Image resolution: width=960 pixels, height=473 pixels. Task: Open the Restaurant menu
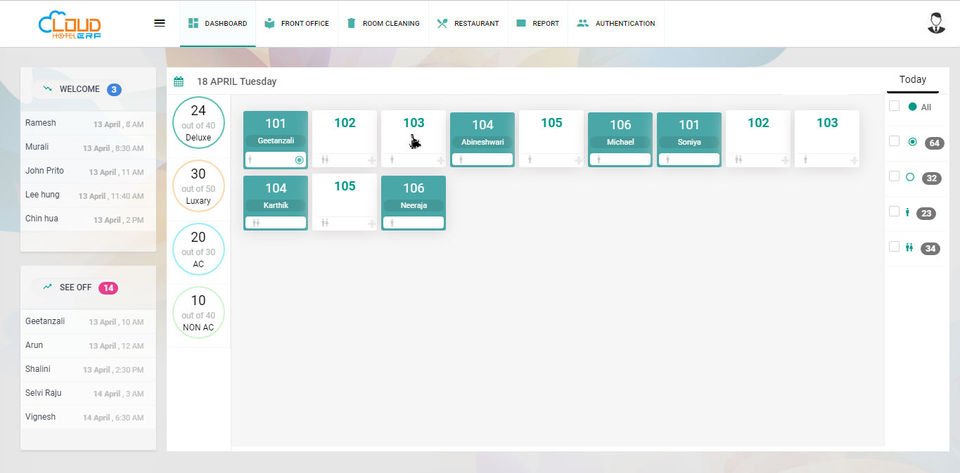pyautogui.click(x=468, y=23)
